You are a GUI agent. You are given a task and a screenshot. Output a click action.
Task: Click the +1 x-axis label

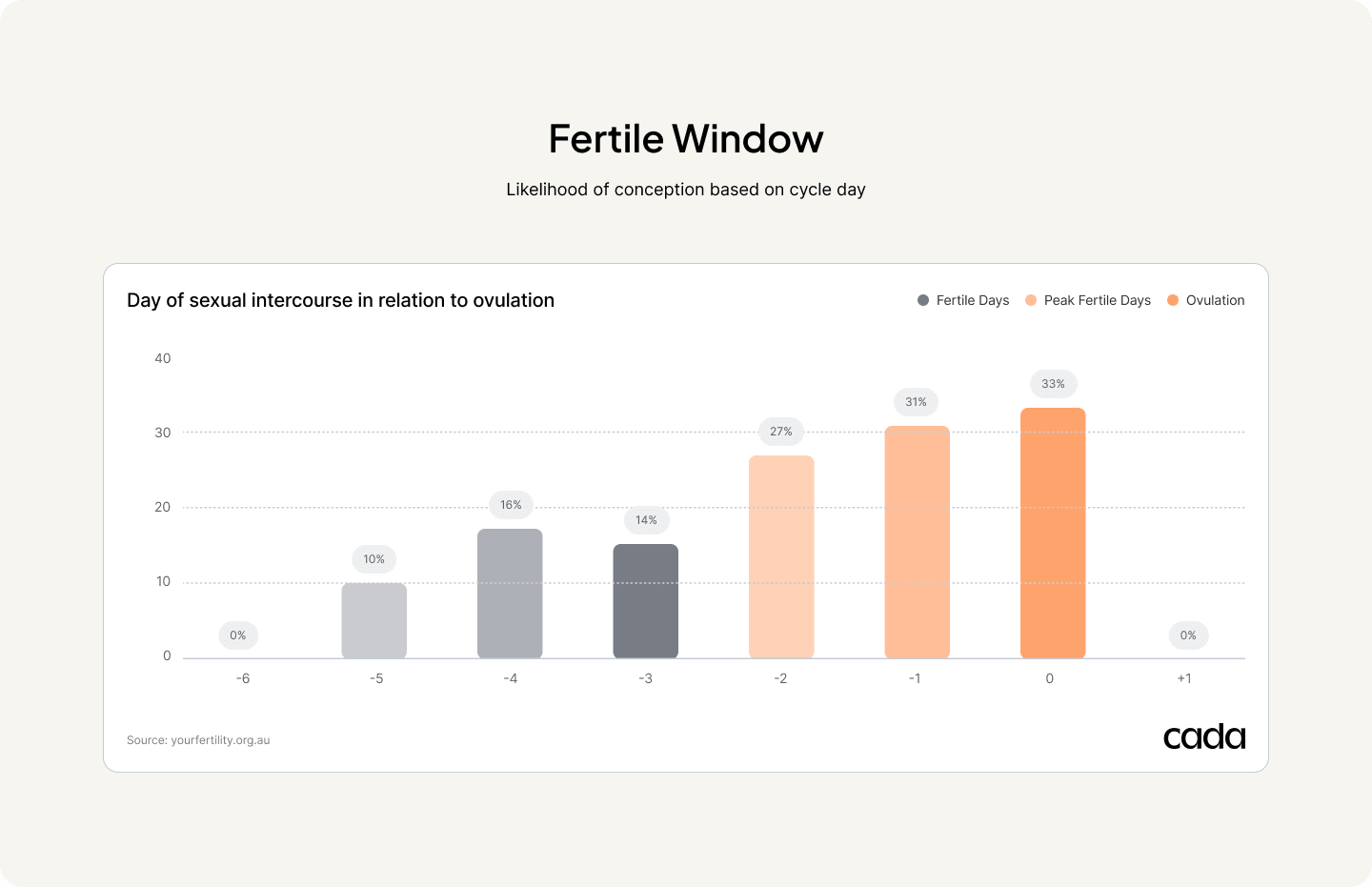tap(1184, 678)
